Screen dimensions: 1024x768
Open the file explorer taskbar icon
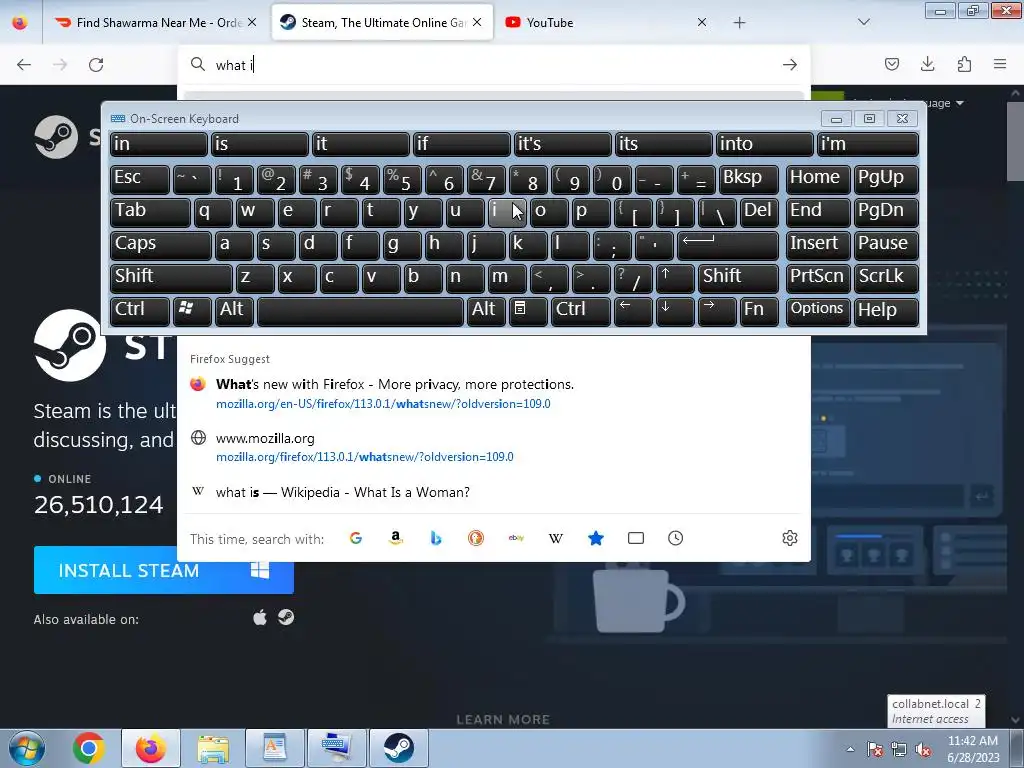click(213, 748)
